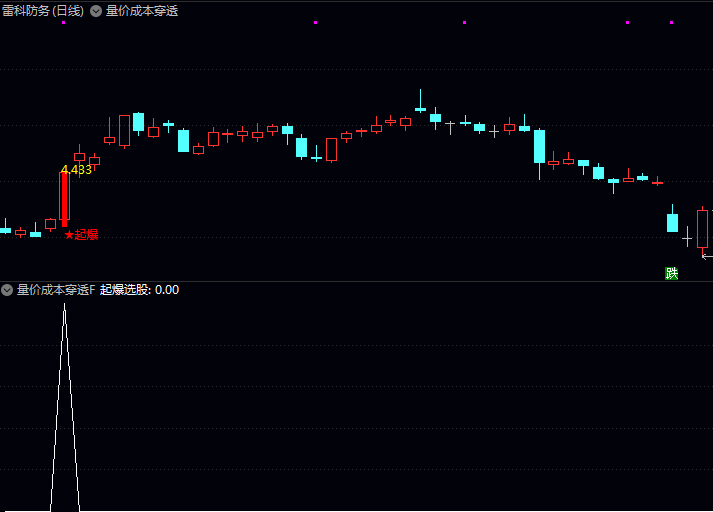Open the main chart indicator dropdown arrow
This screenshot has height=512, width=713.
96,11
